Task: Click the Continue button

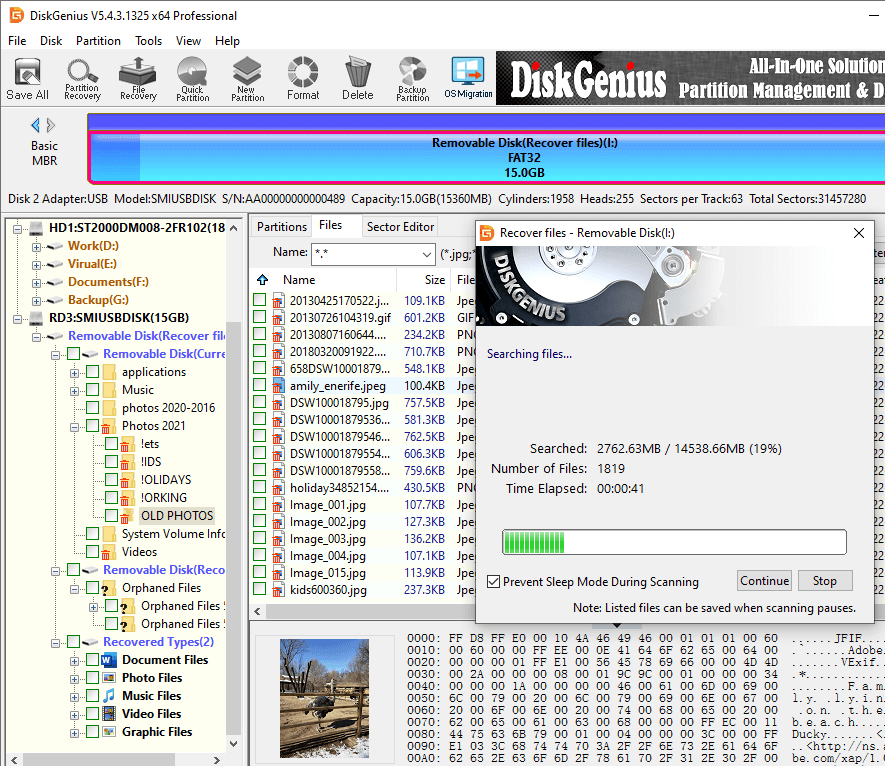Action: [765, 581]
